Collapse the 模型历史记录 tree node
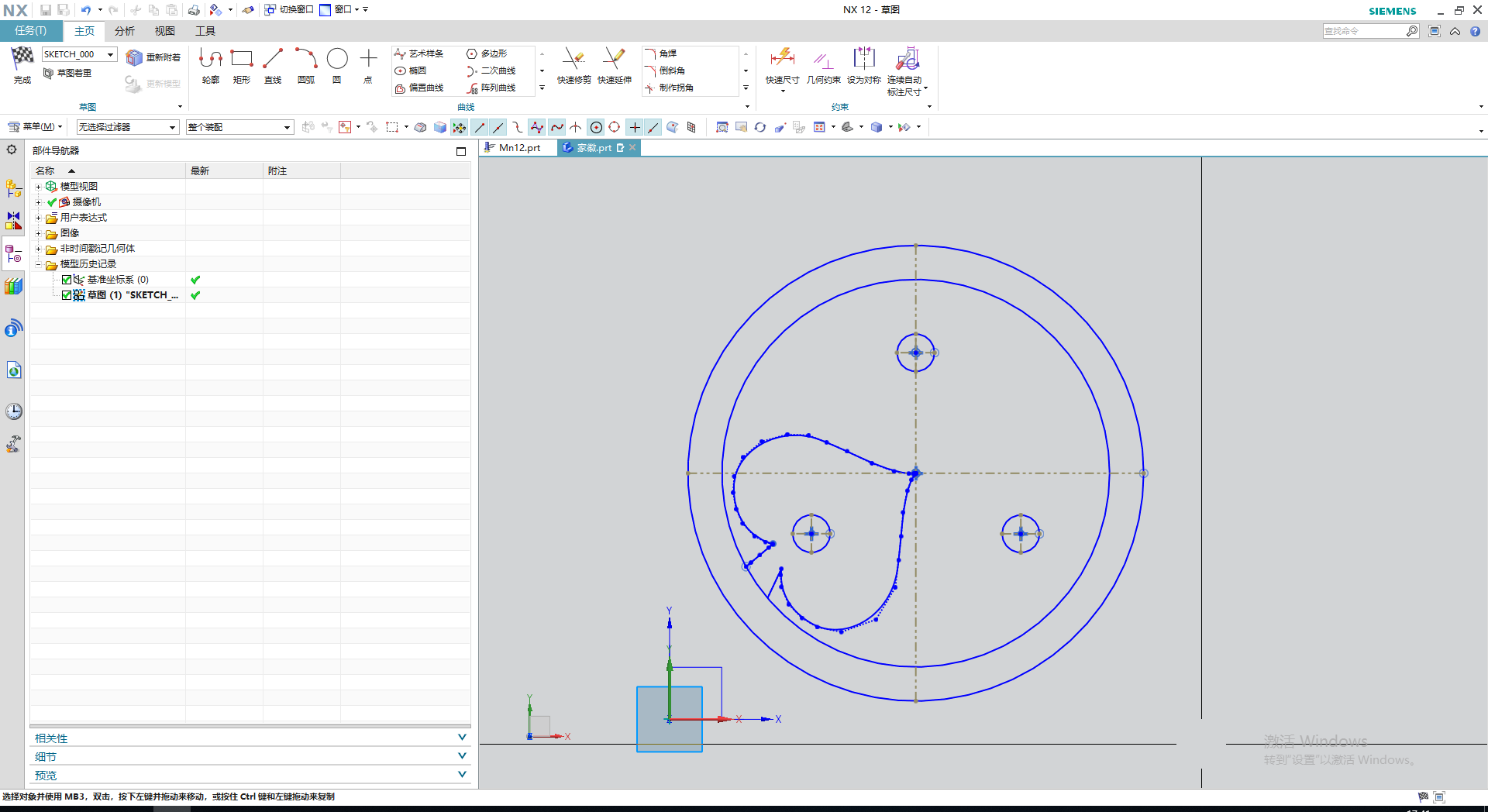 [38, 264]
